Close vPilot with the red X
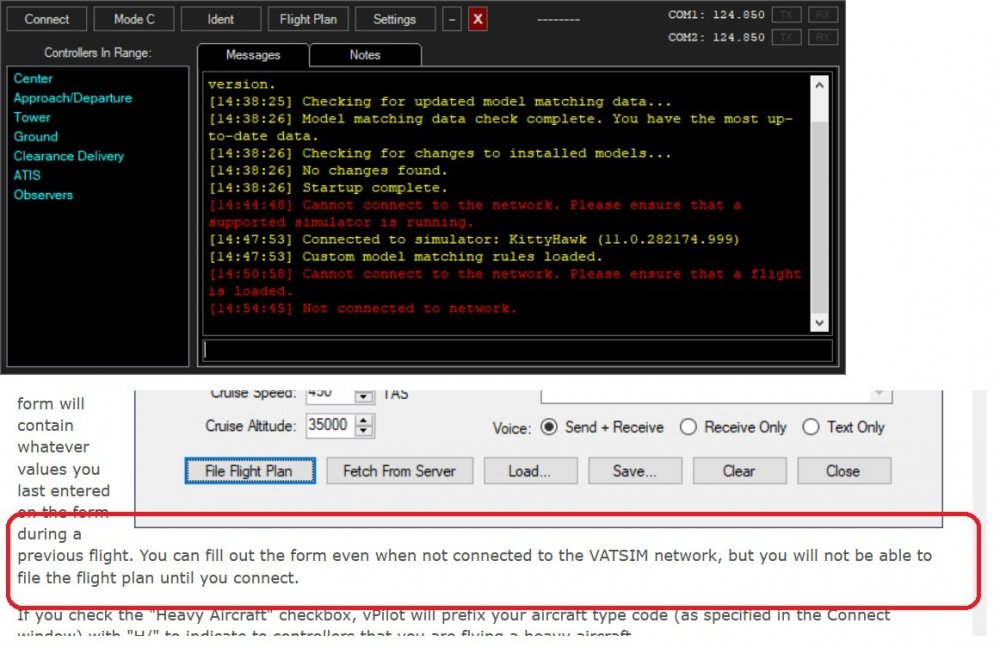The width and height of the screenshot is (1000, 648). [478, 19]
